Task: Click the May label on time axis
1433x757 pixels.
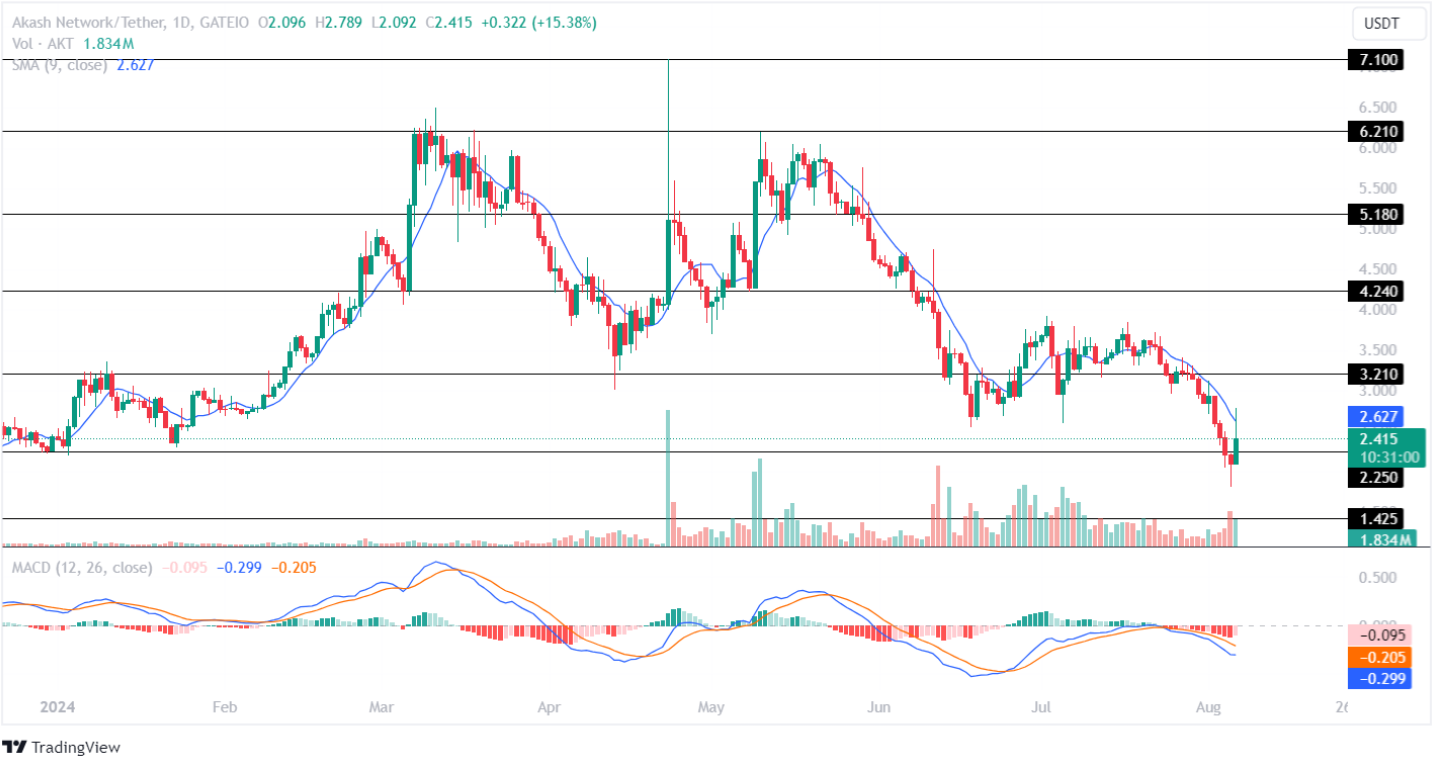Action: 711,708
